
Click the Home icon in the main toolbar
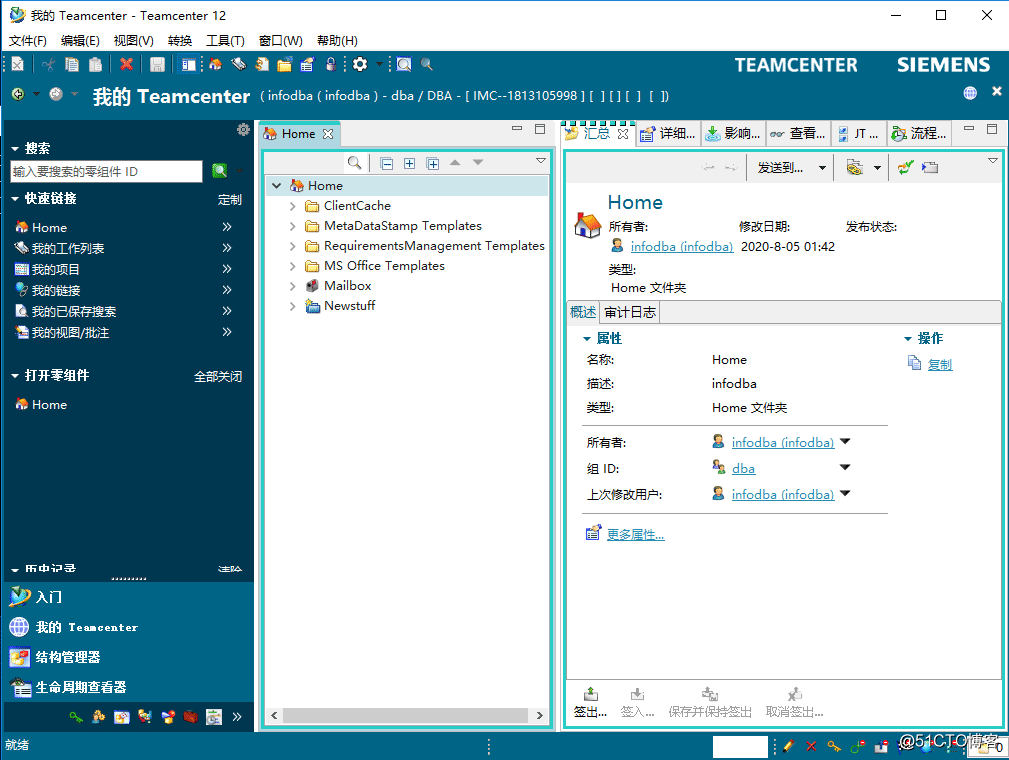pos(215,64)
